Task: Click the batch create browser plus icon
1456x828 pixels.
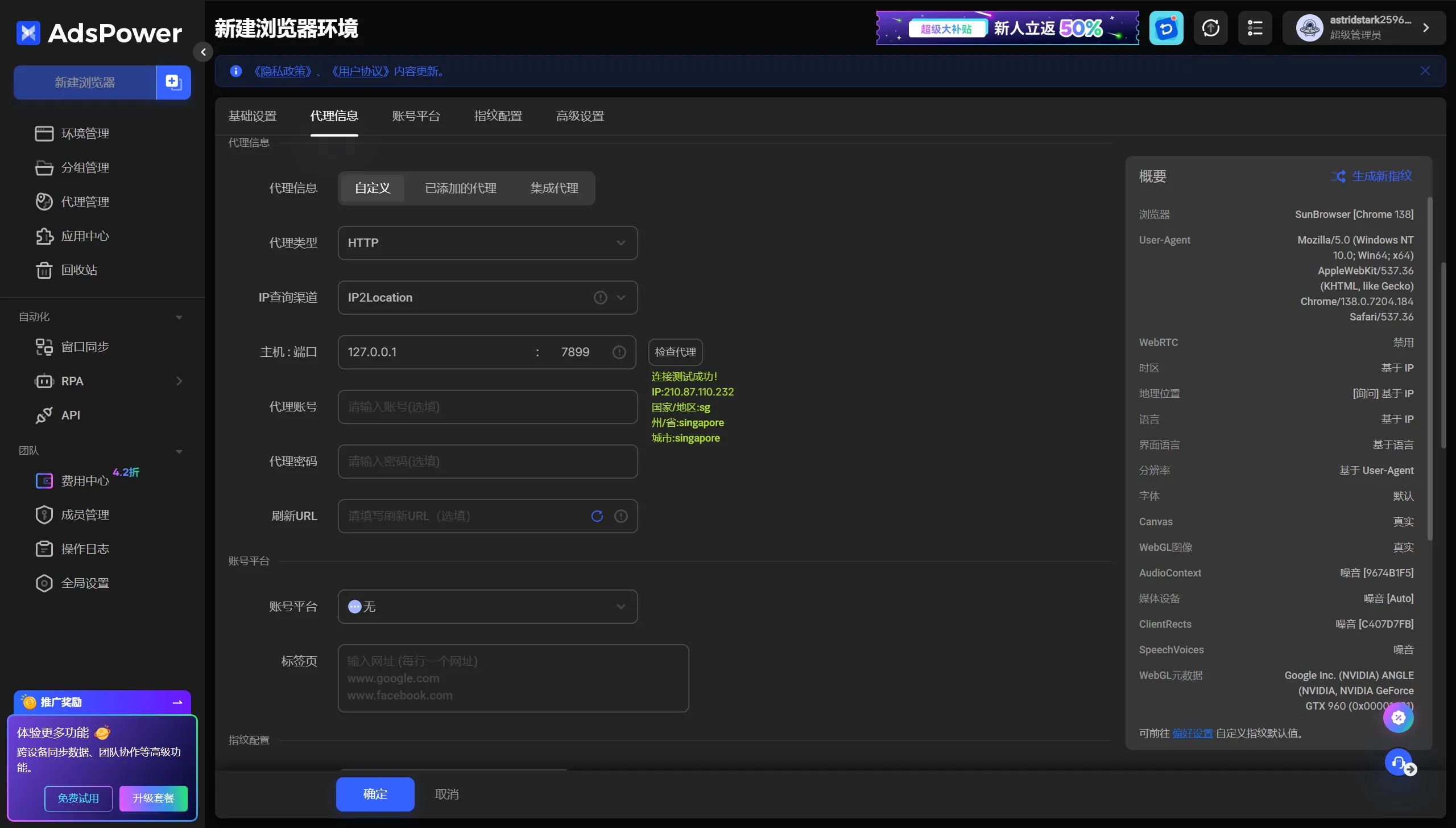Action: [173, 83]
